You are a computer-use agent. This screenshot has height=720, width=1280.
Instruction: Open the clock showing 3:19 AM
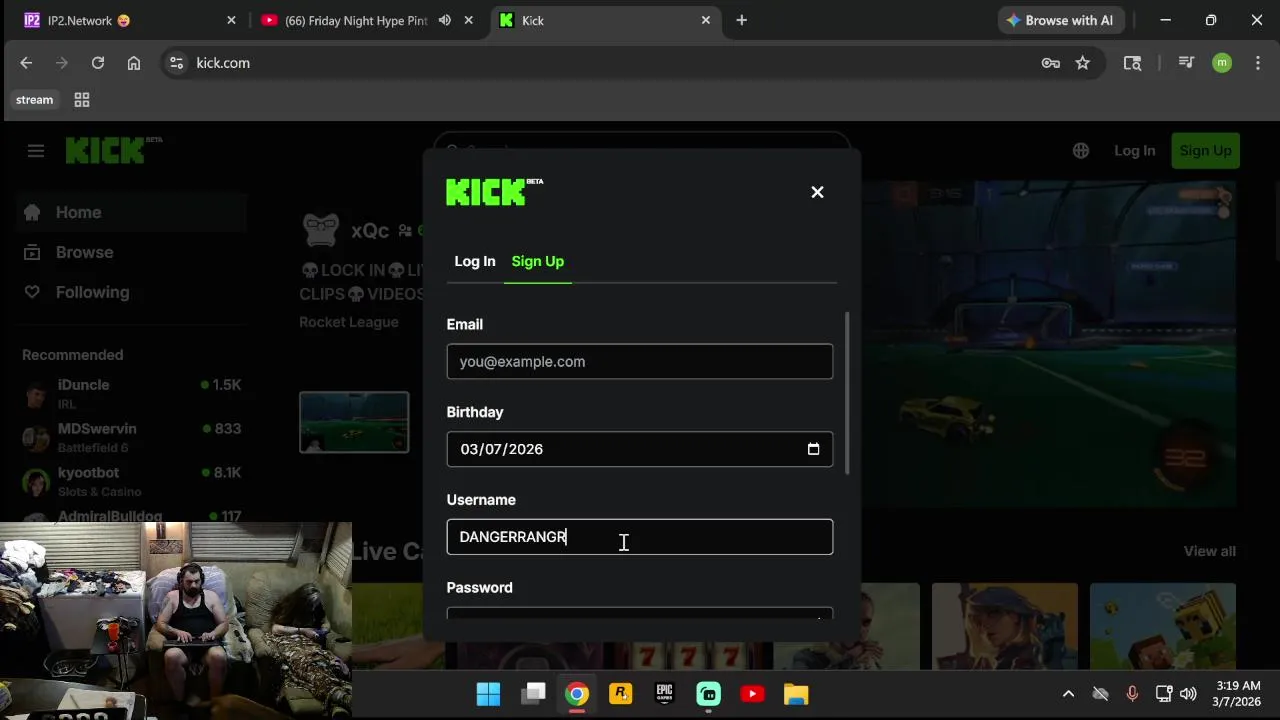coord(1237,694)
